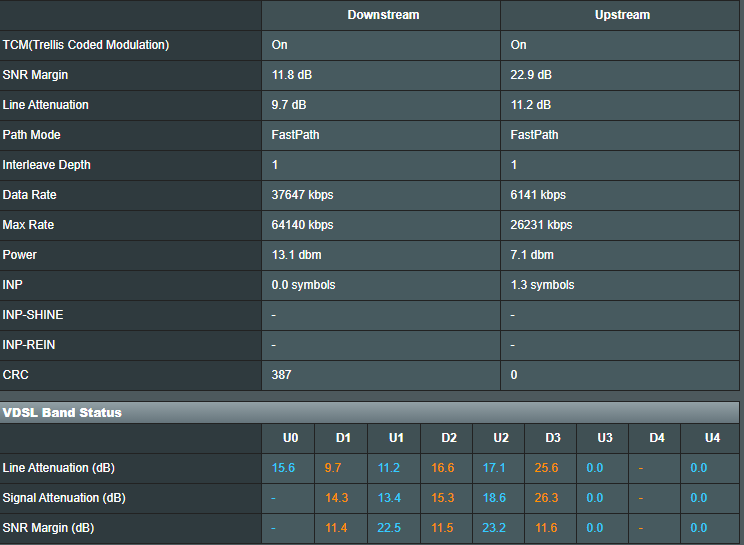Click the TCM(Trellis Coded Modulation) row label

pos(86,45)
